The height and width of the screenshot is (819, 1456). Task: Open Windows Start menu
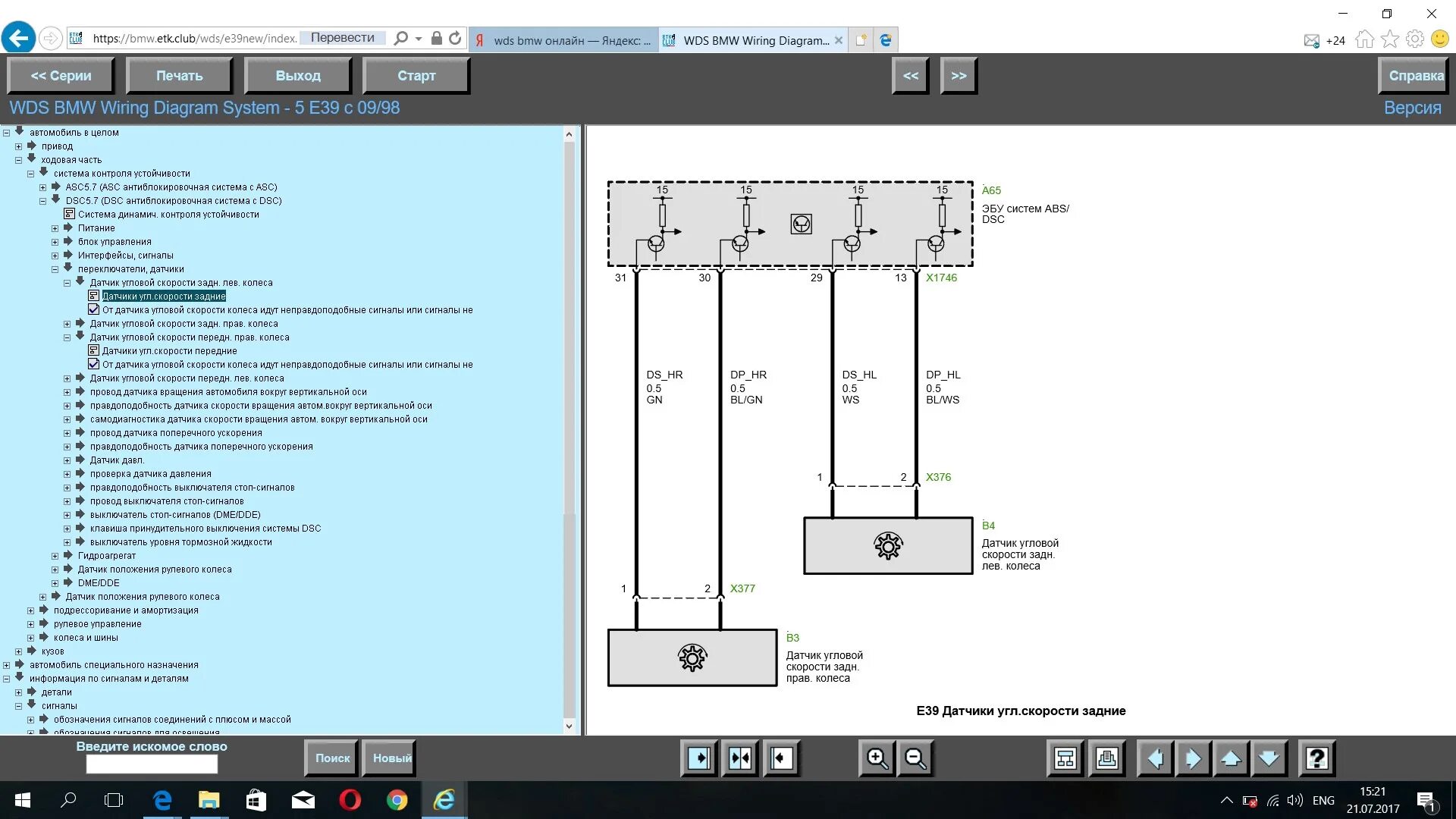click(23, 800)
